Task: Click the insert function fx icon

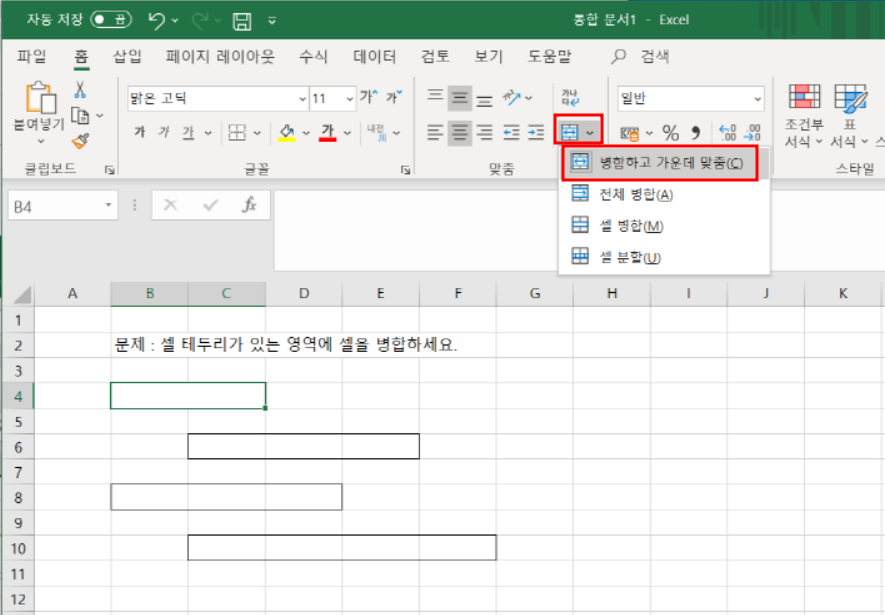Action: tap(249, 205)
